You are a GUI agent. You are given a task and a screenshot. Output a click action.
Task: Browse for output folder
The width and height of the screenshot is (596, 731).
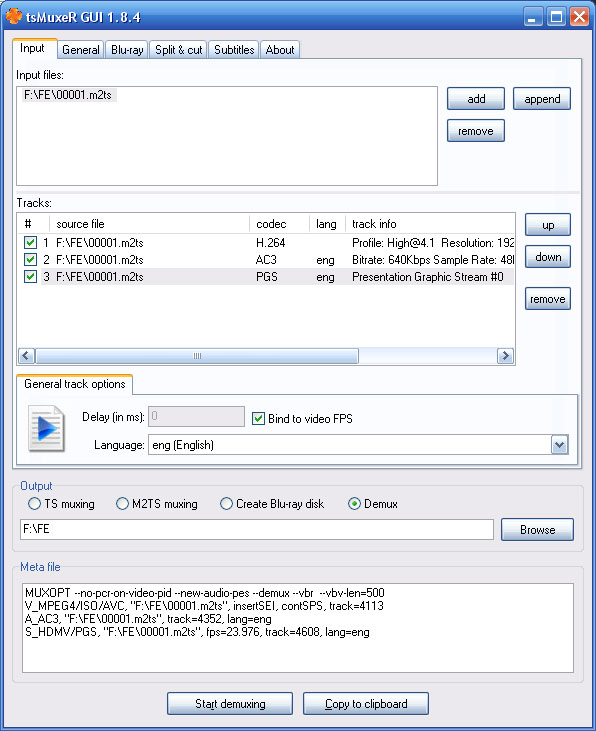pos(537,530)
